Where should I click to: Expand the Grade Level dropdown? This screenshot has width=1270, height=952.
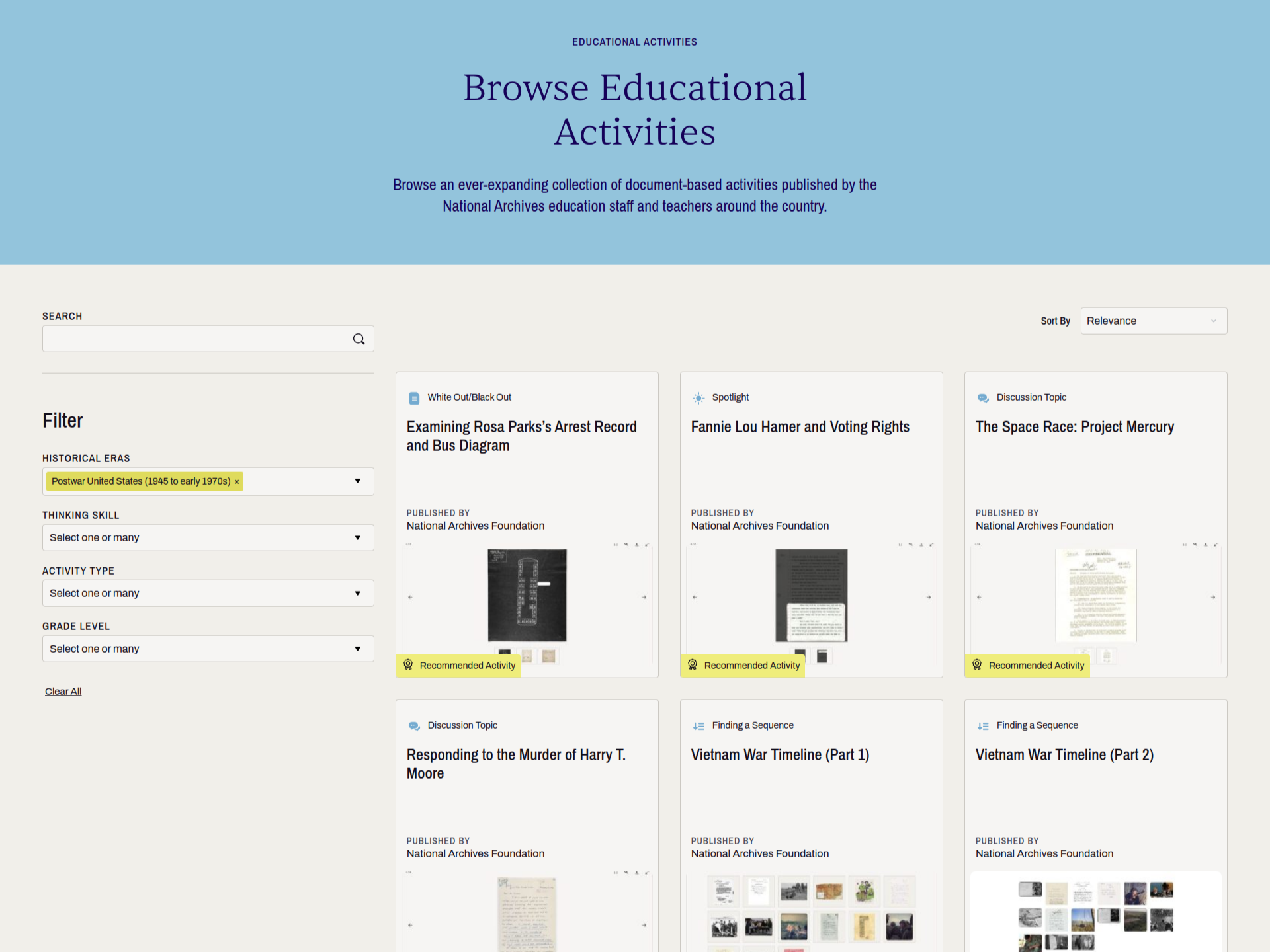pos(208,649)
